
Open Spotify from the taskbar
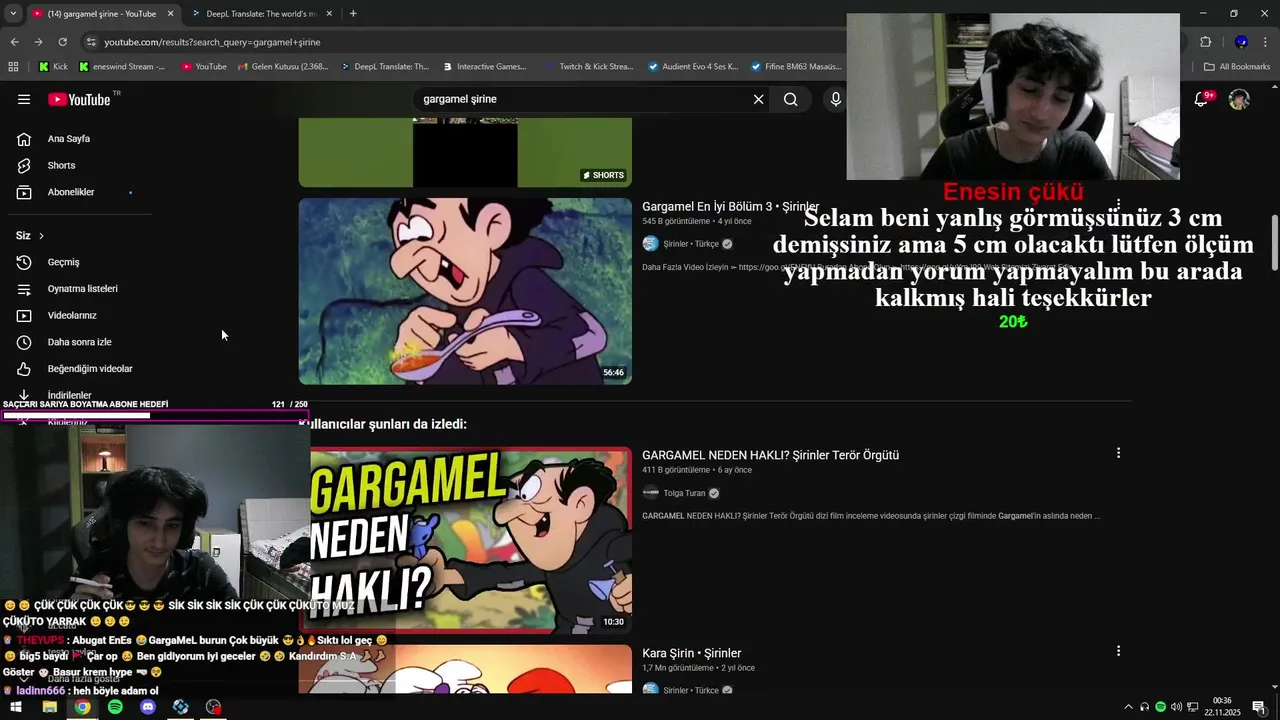tap(115, 707)
